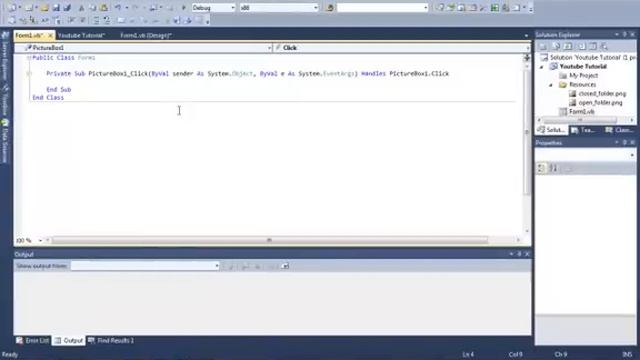Click the Find in Files toolbar icon
The height and width of the screenshot is (360, 640).
pos(330,8)
